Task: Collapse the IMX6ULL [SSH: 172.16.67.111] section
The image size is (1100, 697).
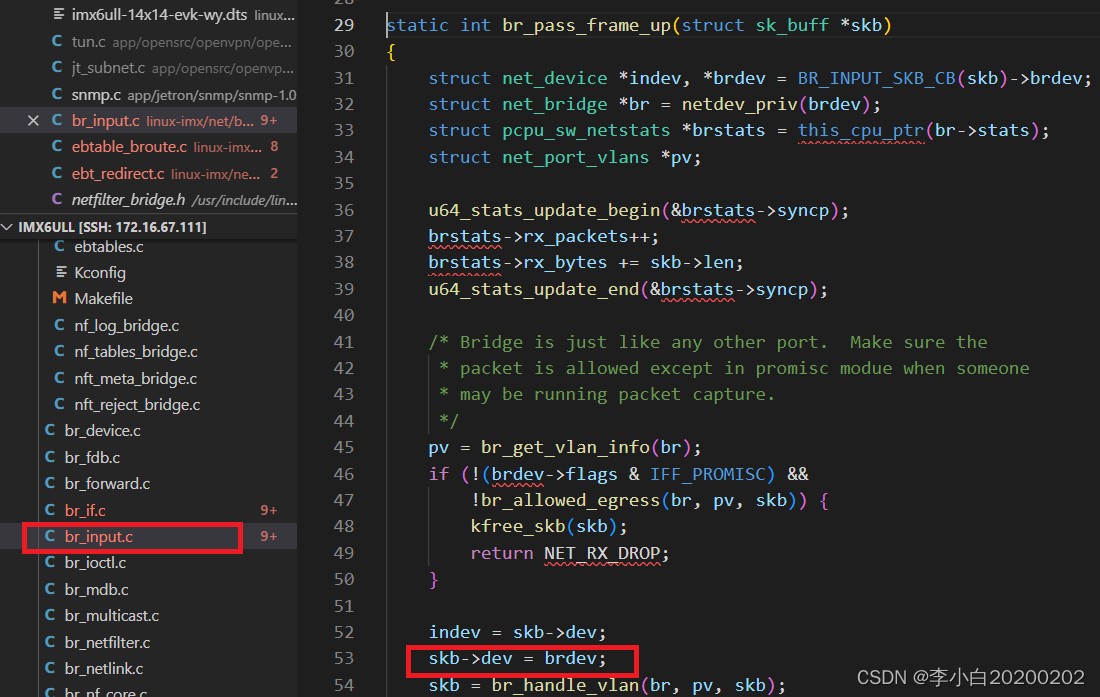Action: pyautogui.click(x=8, y=227)
